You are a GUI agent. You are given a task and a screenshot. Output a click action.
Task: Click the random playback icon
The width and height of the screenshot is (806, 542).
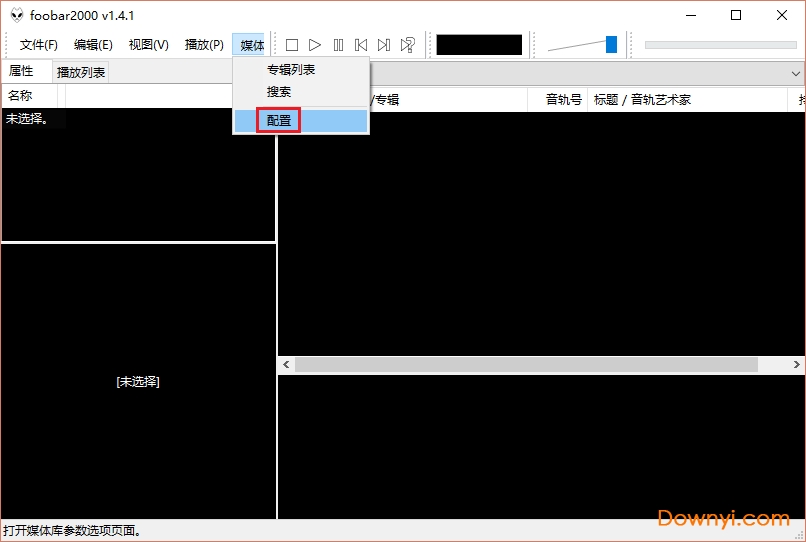click(x=408, y=45)
